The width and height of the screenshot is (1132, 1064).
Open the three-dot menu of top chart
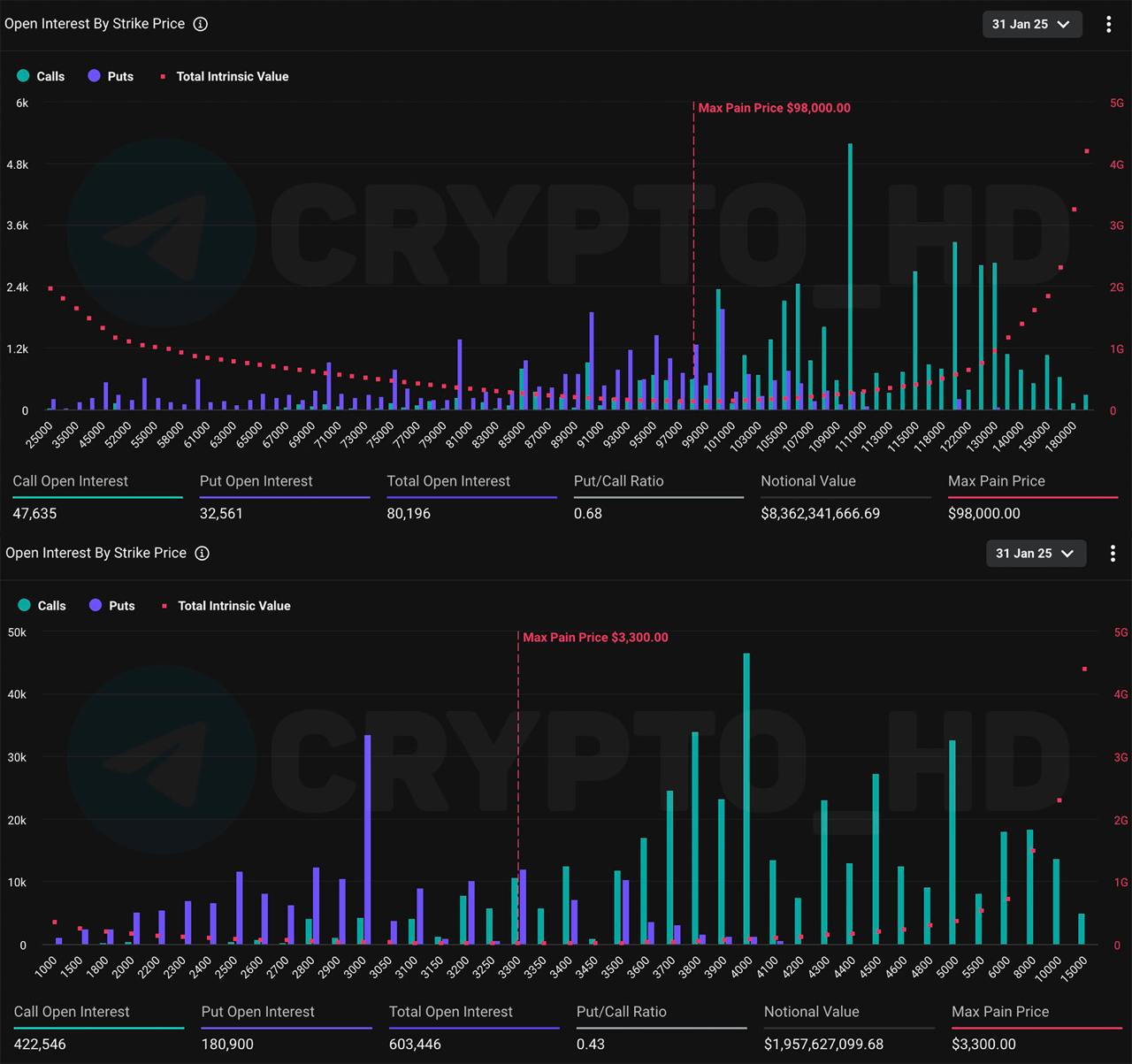tap(1108, 24)
